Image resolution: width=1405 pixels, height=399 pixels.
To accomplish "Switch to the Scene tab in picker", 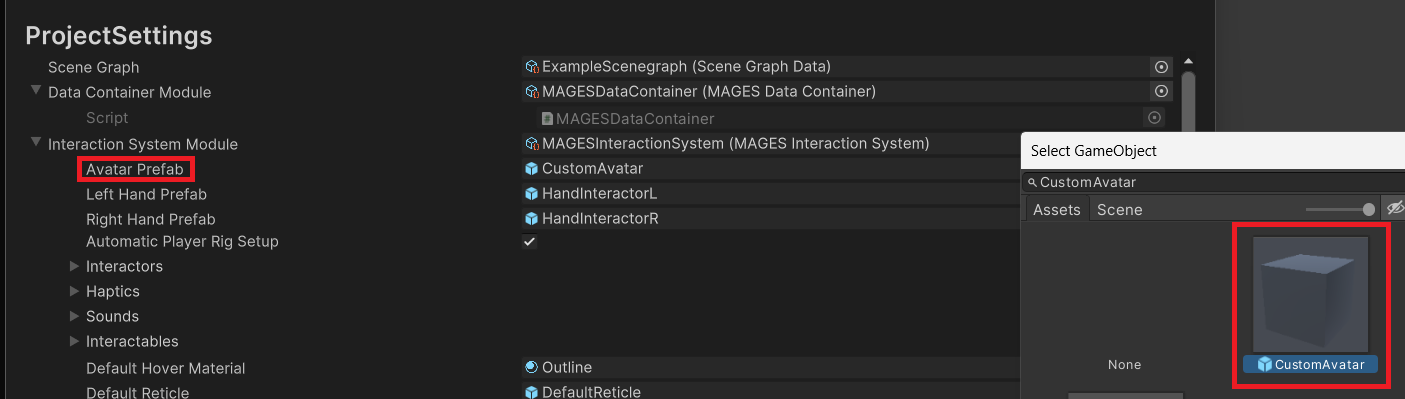I will click(x=1119, y=210).
